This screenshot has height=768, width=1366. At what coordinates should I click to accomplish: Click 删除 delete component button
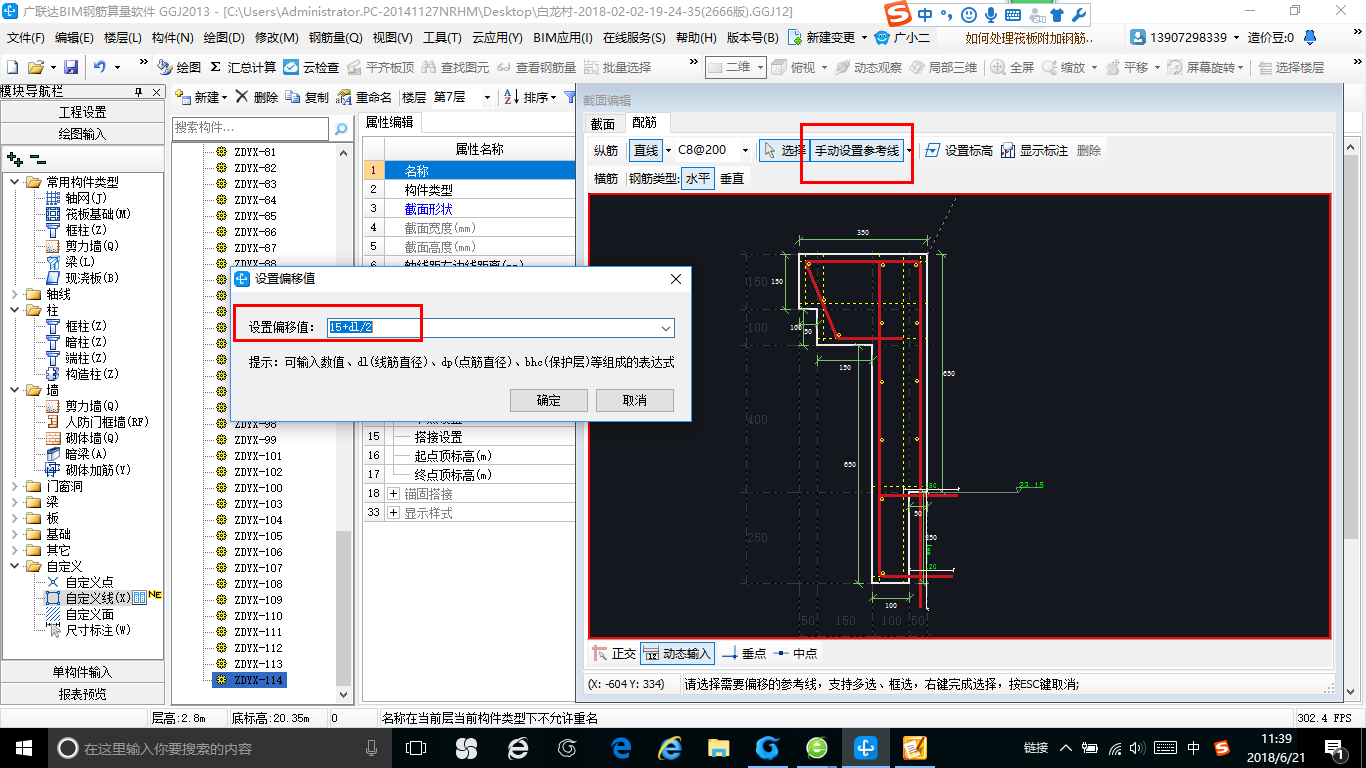257,97
